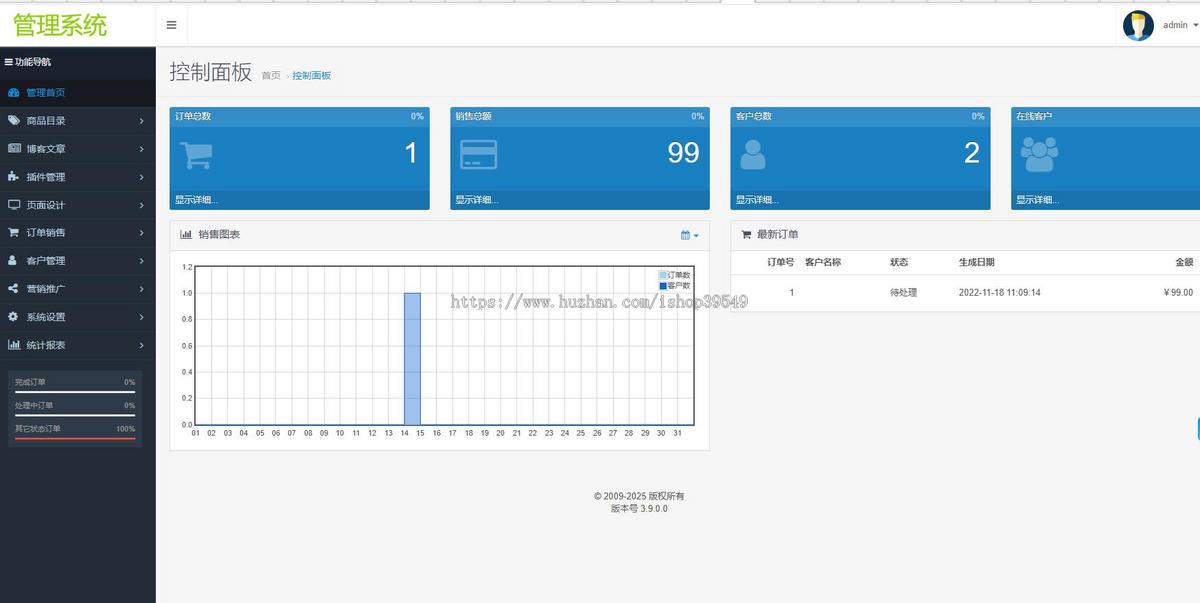The image size is (1200, 603).
Task: Click bar chart icon next to 销售图表
Action: pyautogui.click(x=186, y=235)
